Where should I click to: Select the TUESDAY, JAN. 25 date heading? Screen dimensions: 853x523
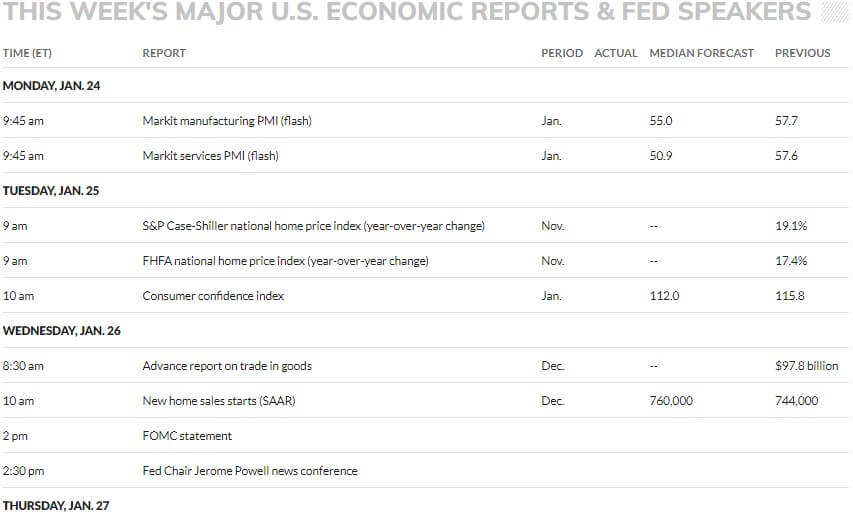(51, 191)
